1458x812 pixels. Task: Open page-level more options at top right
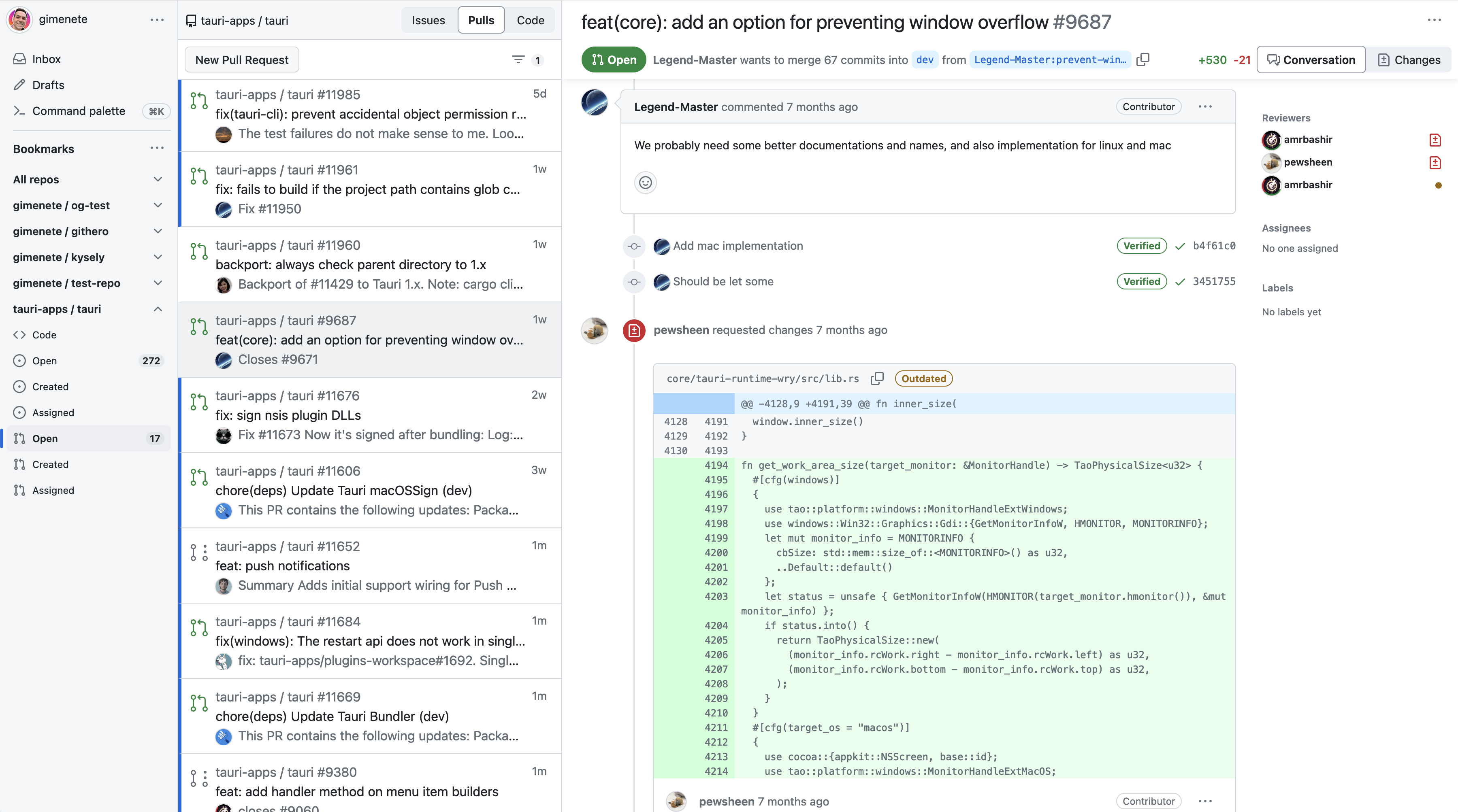[1434, 20]
